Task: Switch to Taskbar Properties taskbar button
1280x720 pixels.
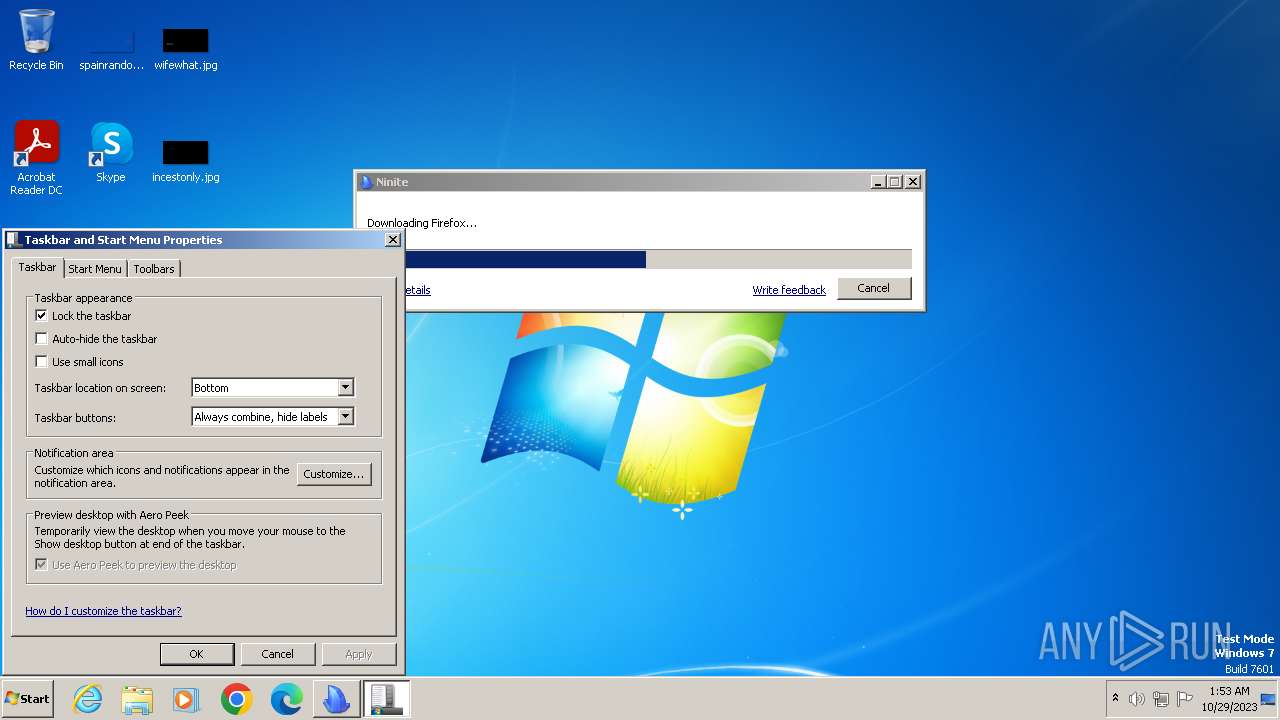Action: click(x=385, y=699)
